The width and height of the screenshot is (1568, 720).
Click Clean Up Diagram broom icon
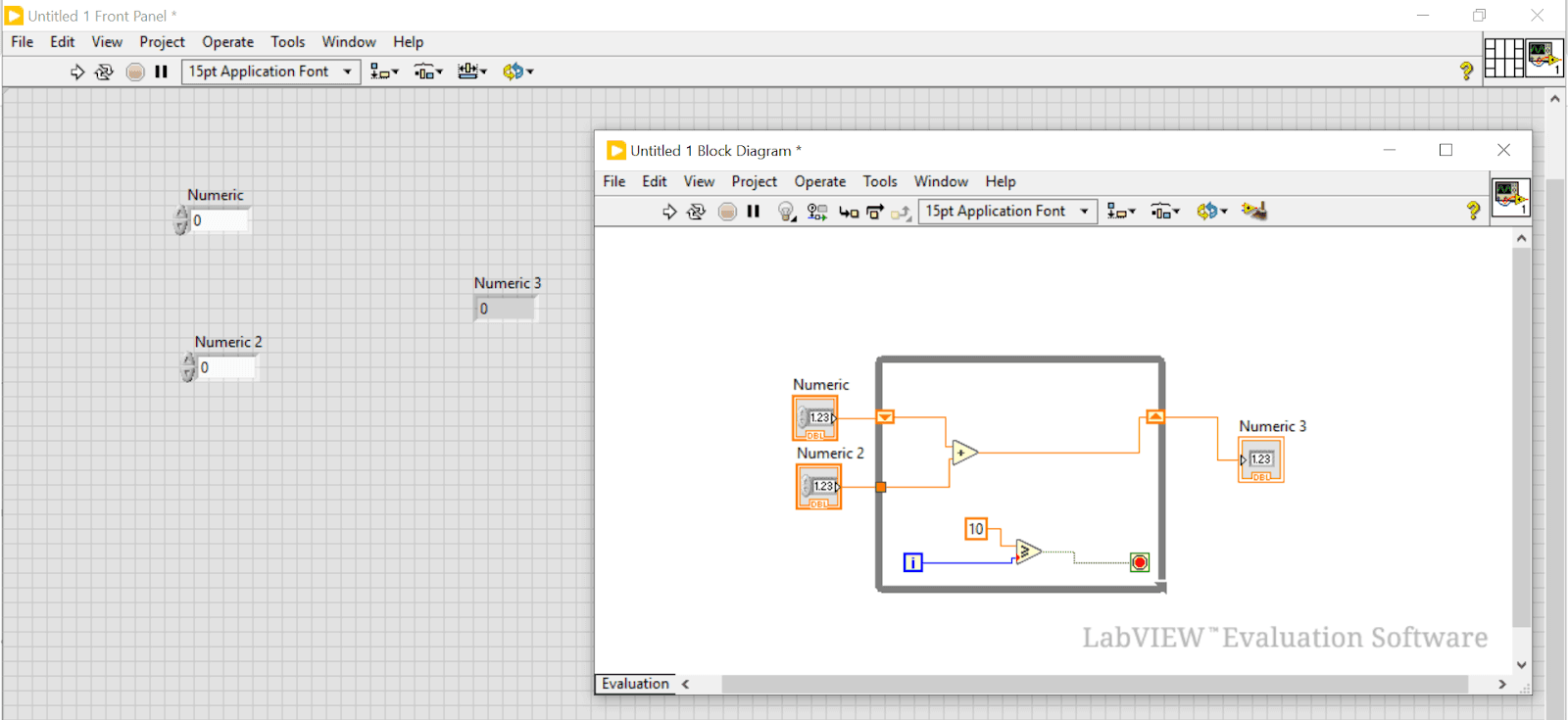coord(1254,212)
